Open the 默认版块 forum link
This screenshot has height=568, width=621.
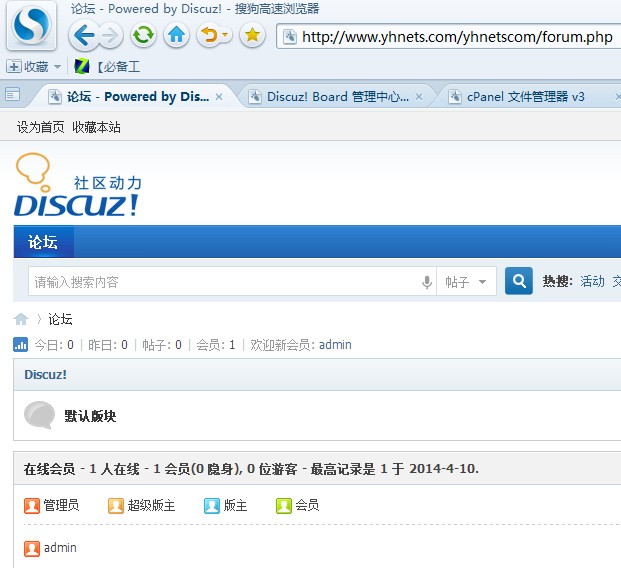pos(90,416)
